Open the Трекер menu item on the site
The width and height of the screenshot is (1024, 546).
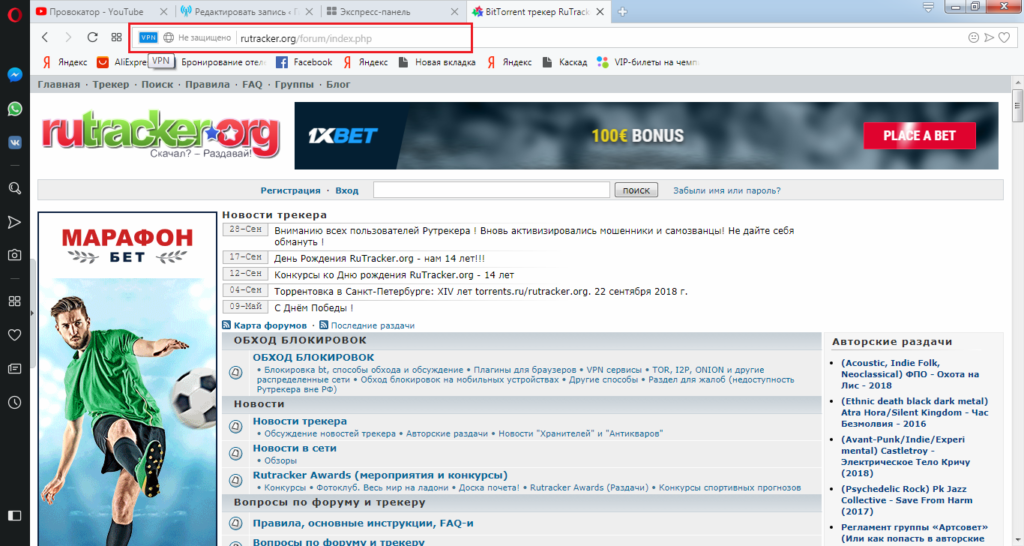click(111, 85)
